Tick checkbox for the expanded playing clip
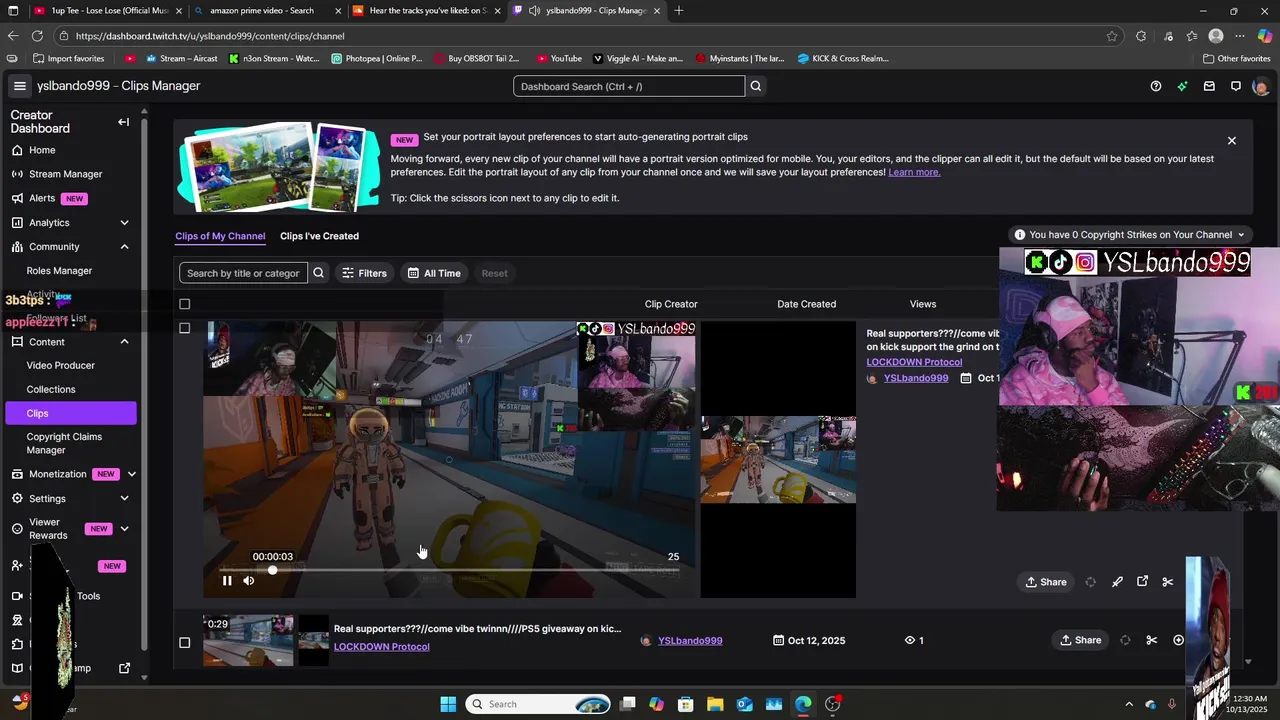 point(184,328)
